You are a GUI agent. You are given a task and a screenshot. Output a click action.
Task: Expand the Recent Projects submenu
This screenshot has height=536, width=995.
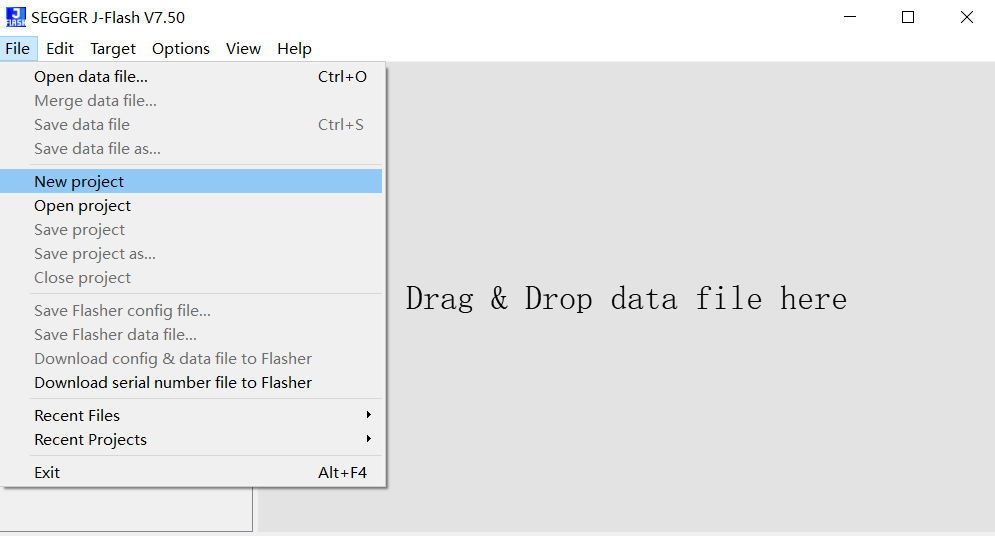(192, 440)
